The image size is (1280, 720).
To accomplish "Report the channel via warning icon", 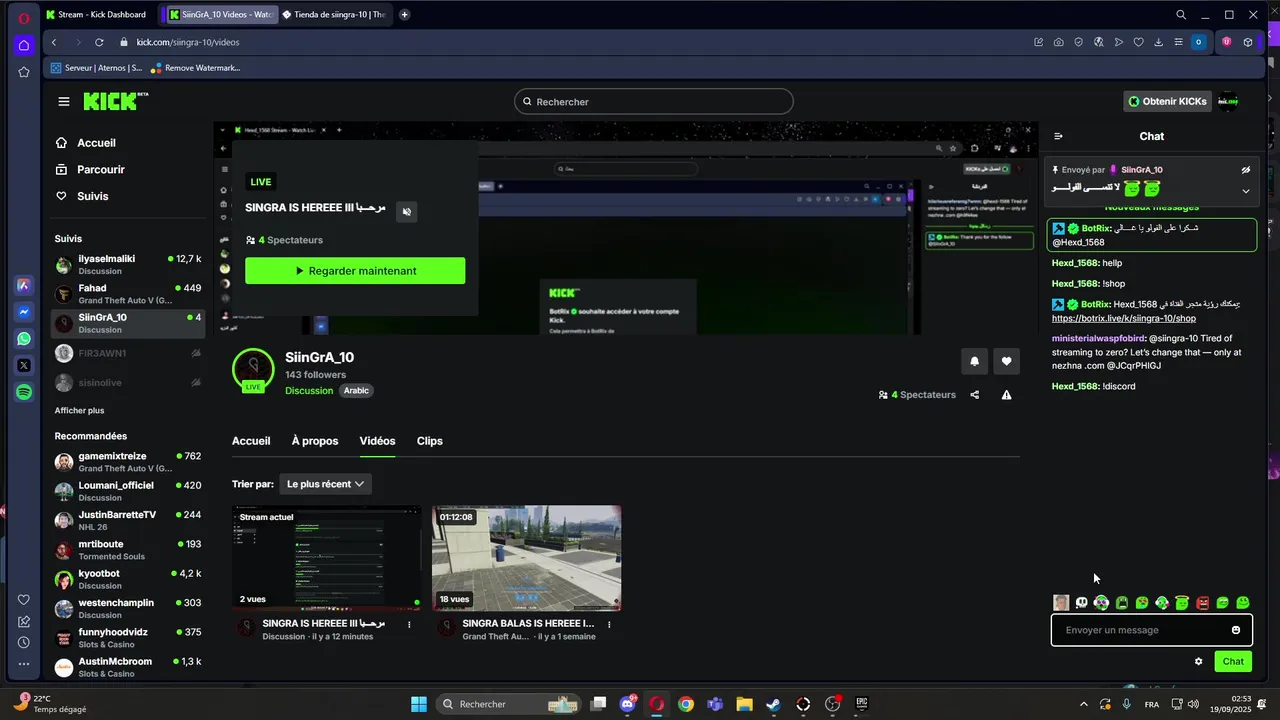I will click(x=1006, y=395).
